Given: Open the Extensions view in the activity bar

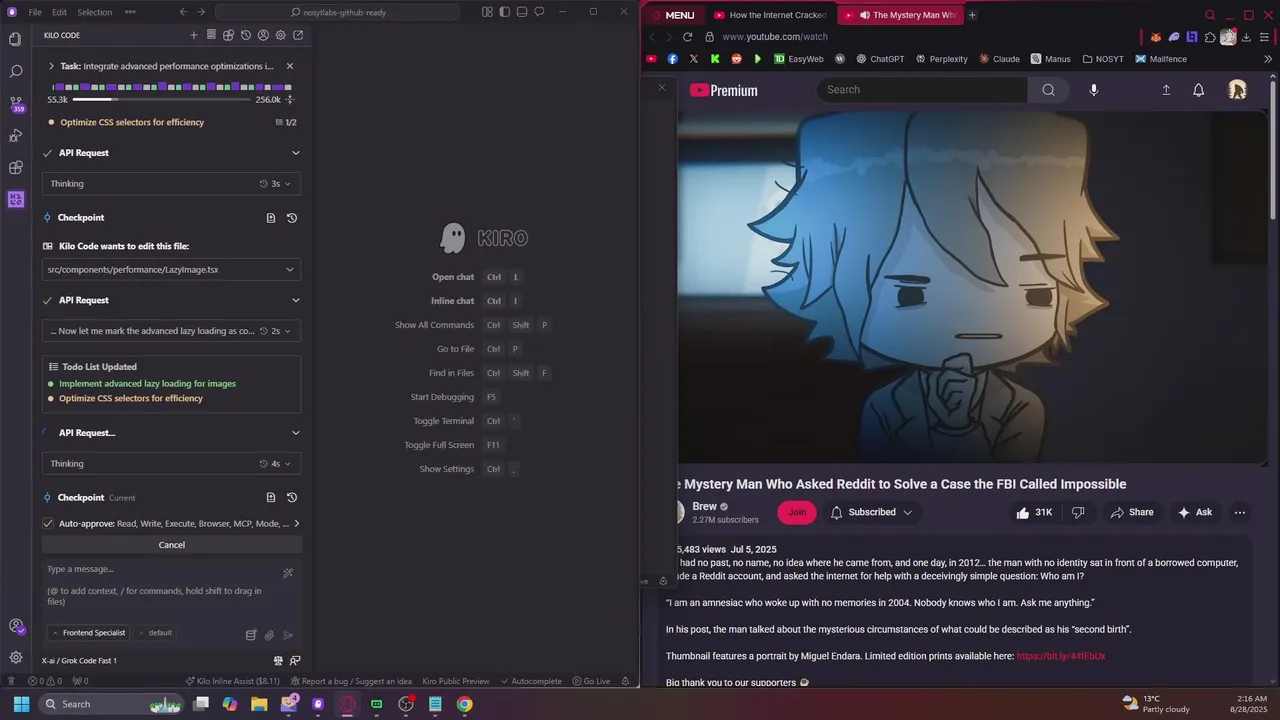Looking at the screenshot, I should point(15,167).
